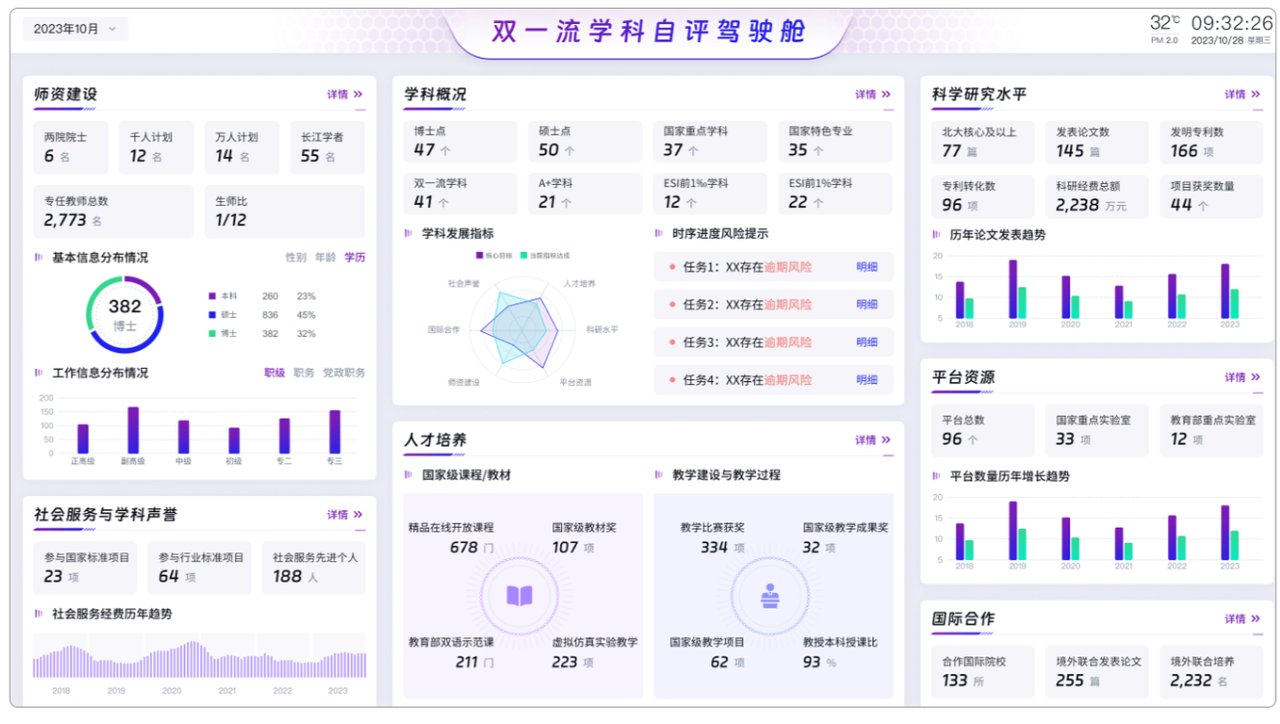Click the 博士 green legend swatch

[212, 333]
